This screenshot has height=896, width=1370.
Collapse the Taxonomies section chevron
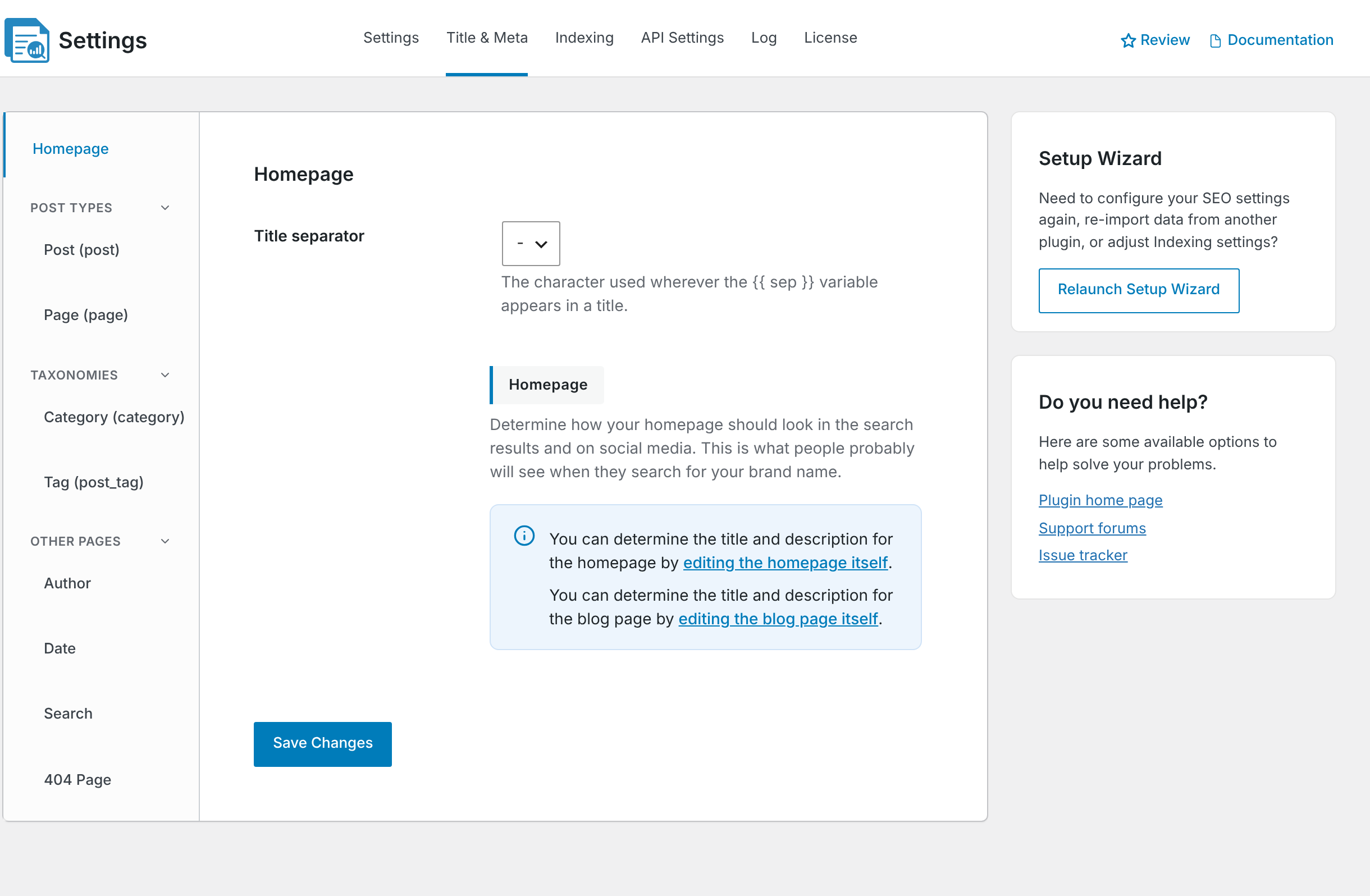165,375
